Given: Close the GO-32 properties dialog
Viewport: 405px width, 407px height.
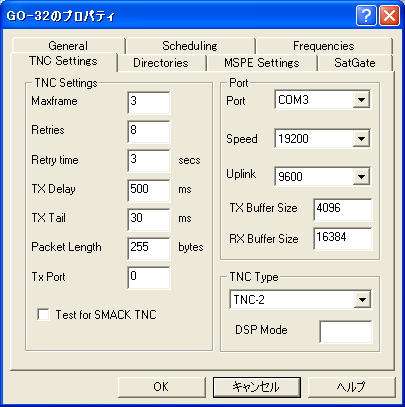Looking at the screenshot, I should point(389,16).
